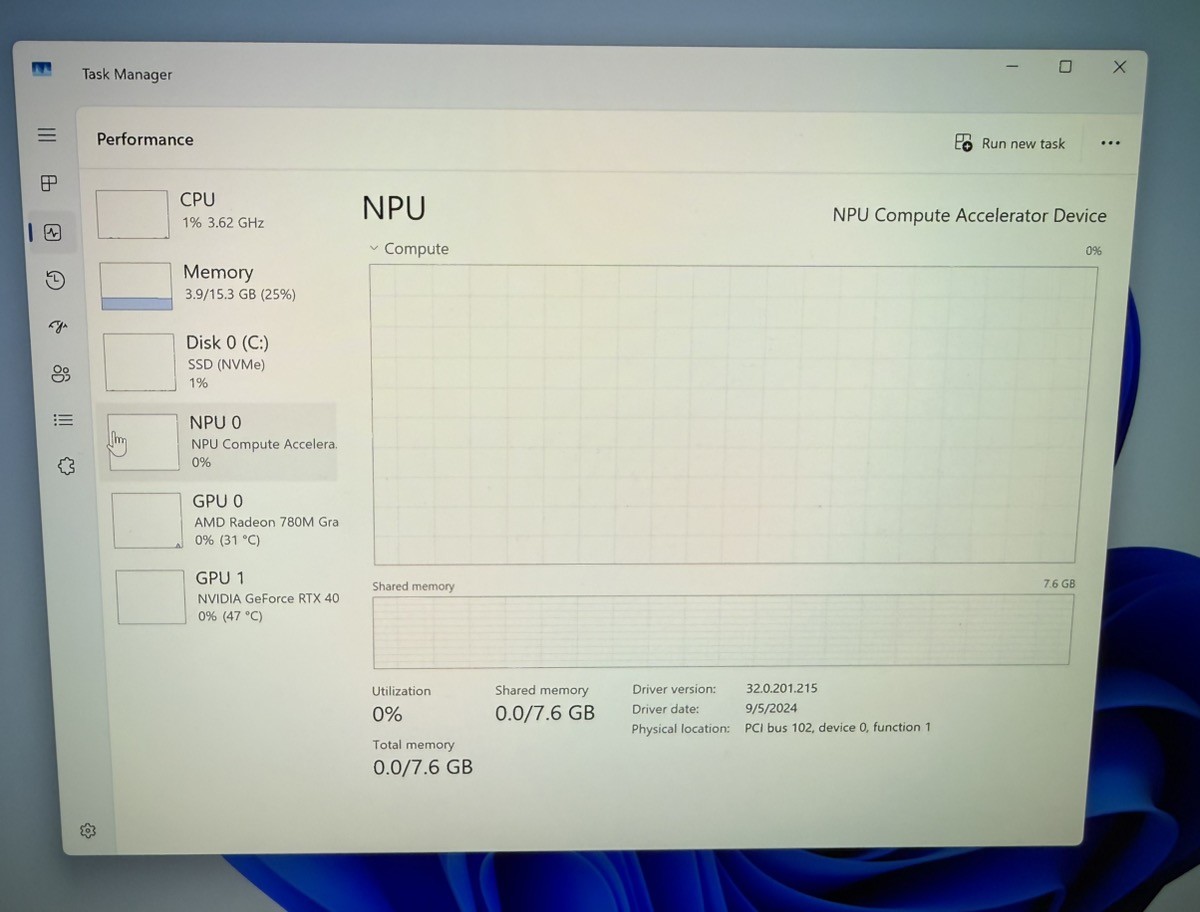Open the Users page icon
The image size is (1200, 912).
[61, 374]
